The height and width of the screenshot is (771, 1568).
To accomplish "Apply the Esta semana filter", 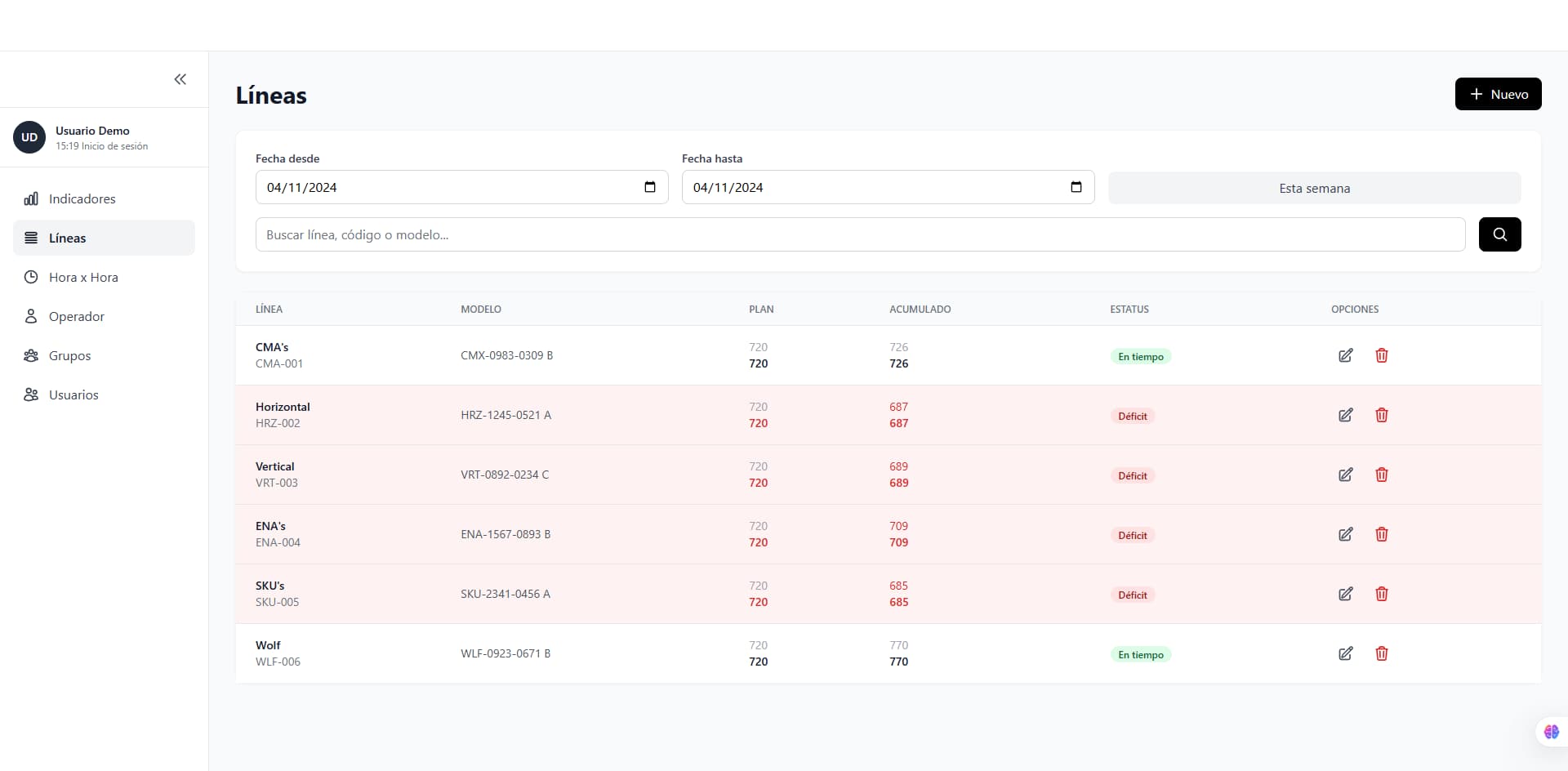I will coord(1314,188).
